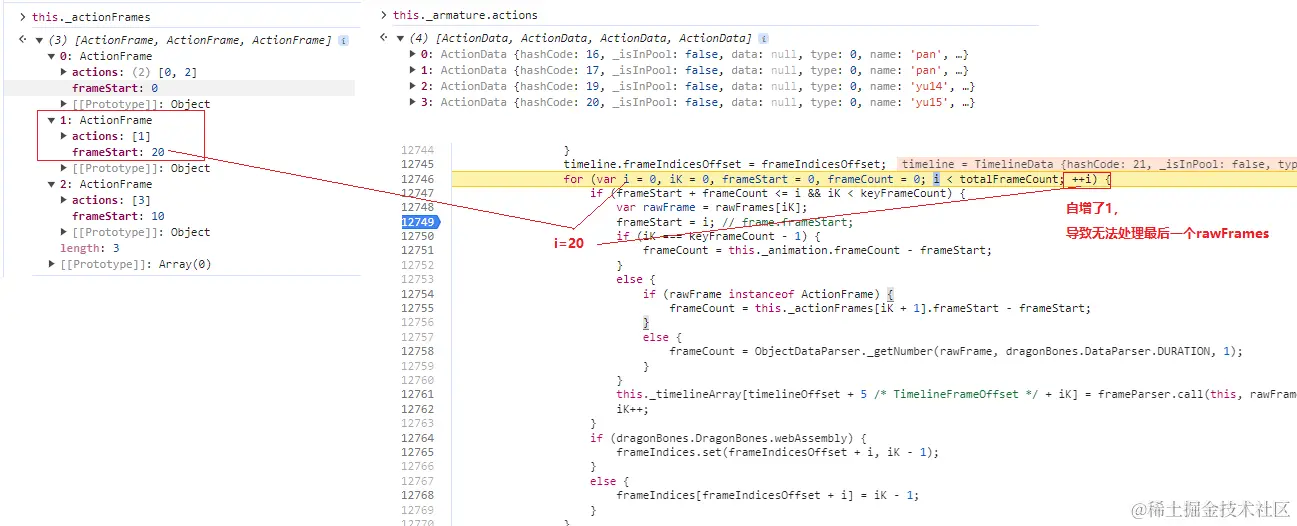Viewport: 1297px width, 526px height.
Task: Remove the breakpoint marker on line 12749
Action: click(419, 222)
